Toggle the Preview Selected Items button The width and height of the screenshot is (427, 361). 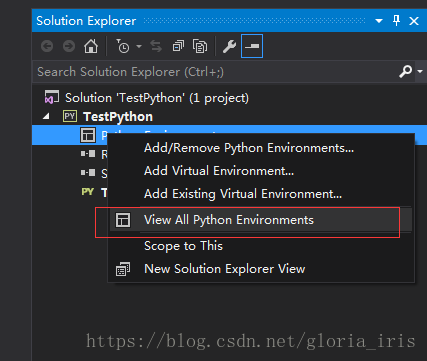[x=252, y=46]
